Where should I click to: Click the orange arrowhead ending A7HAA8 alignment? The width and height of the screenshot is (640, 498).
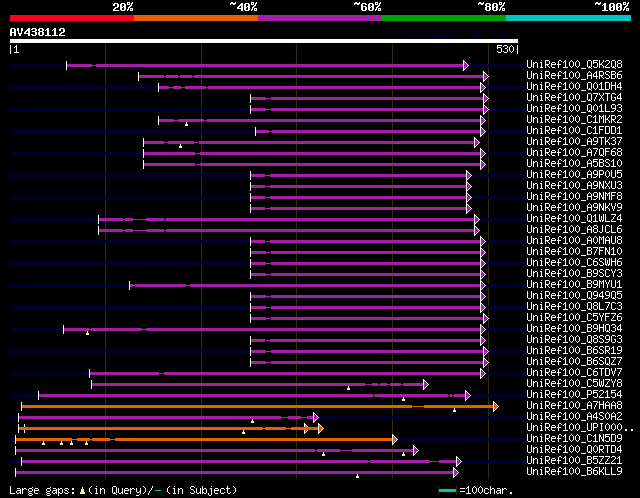point(496,407)
